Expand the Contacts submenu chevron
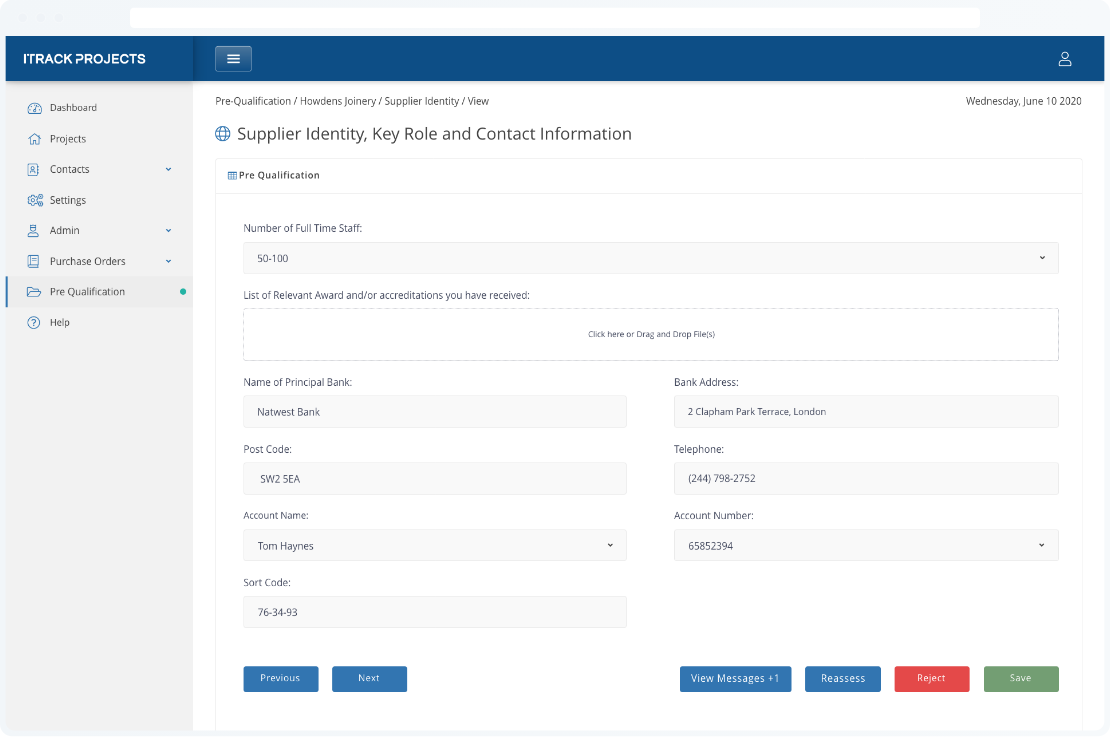 pyautogui.click(x=168, y=169)
